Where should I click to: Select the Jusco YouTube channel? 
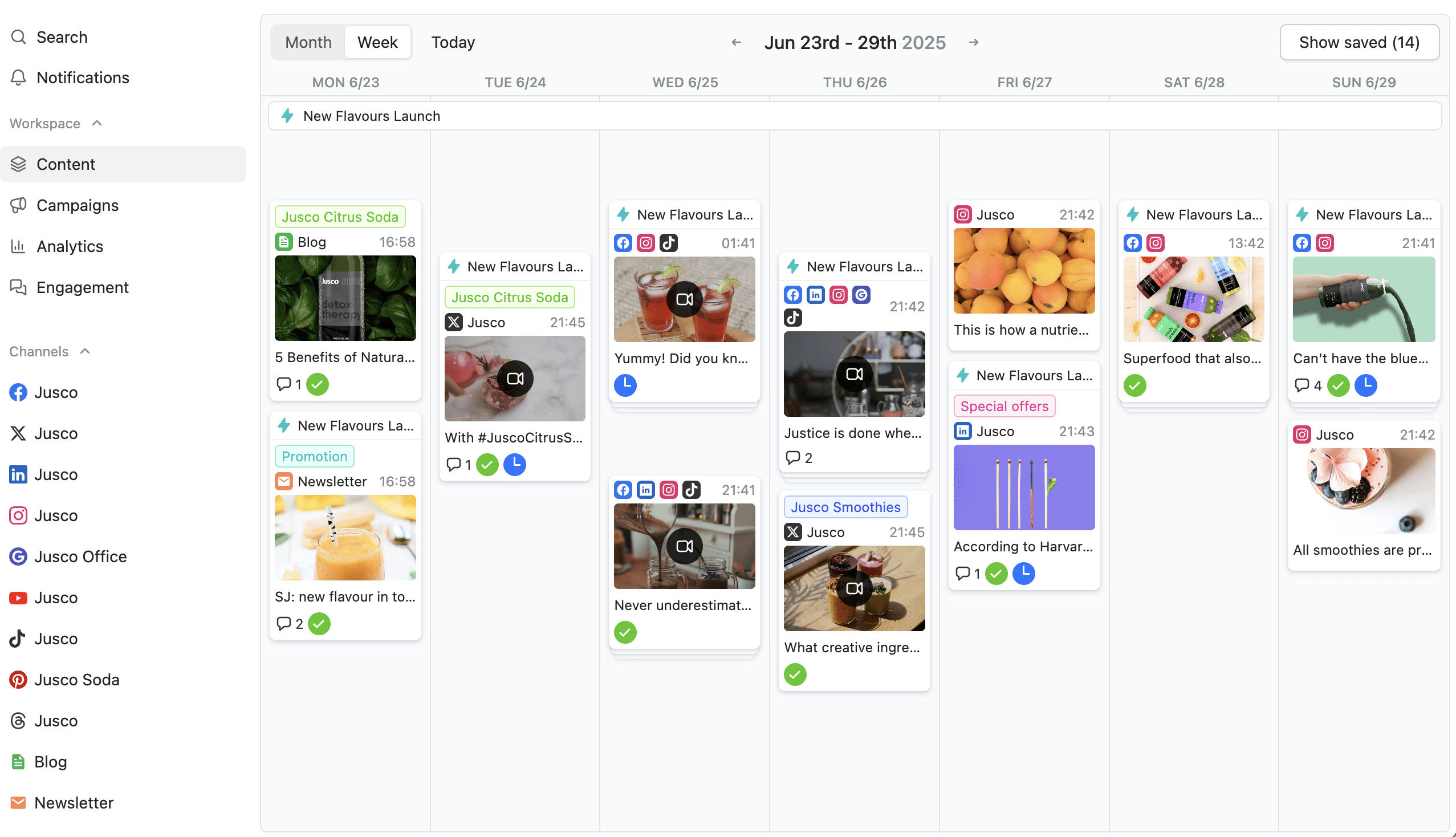coord(56,598)
